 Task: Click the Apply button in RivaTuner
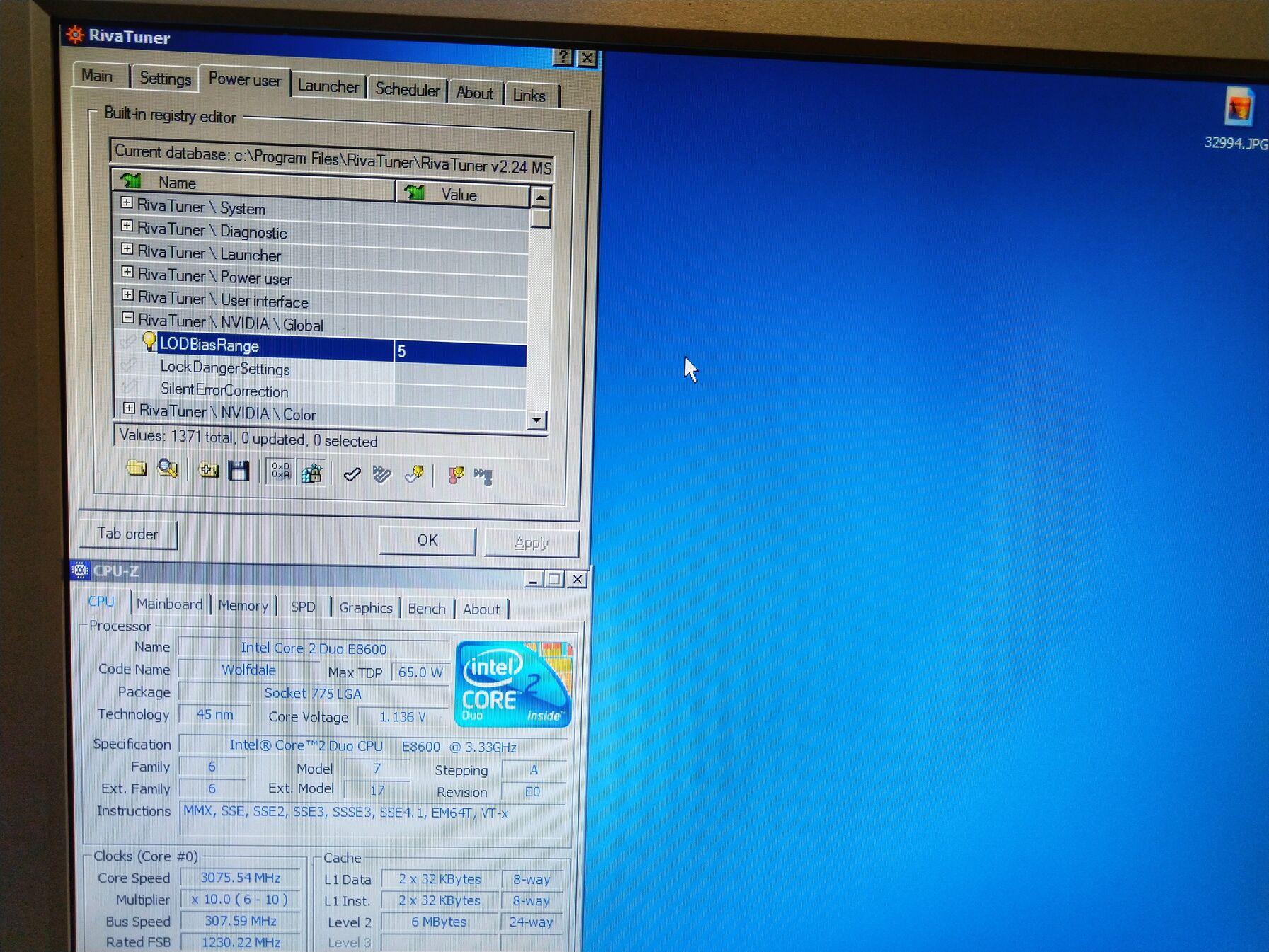click(x=532, y=544)
